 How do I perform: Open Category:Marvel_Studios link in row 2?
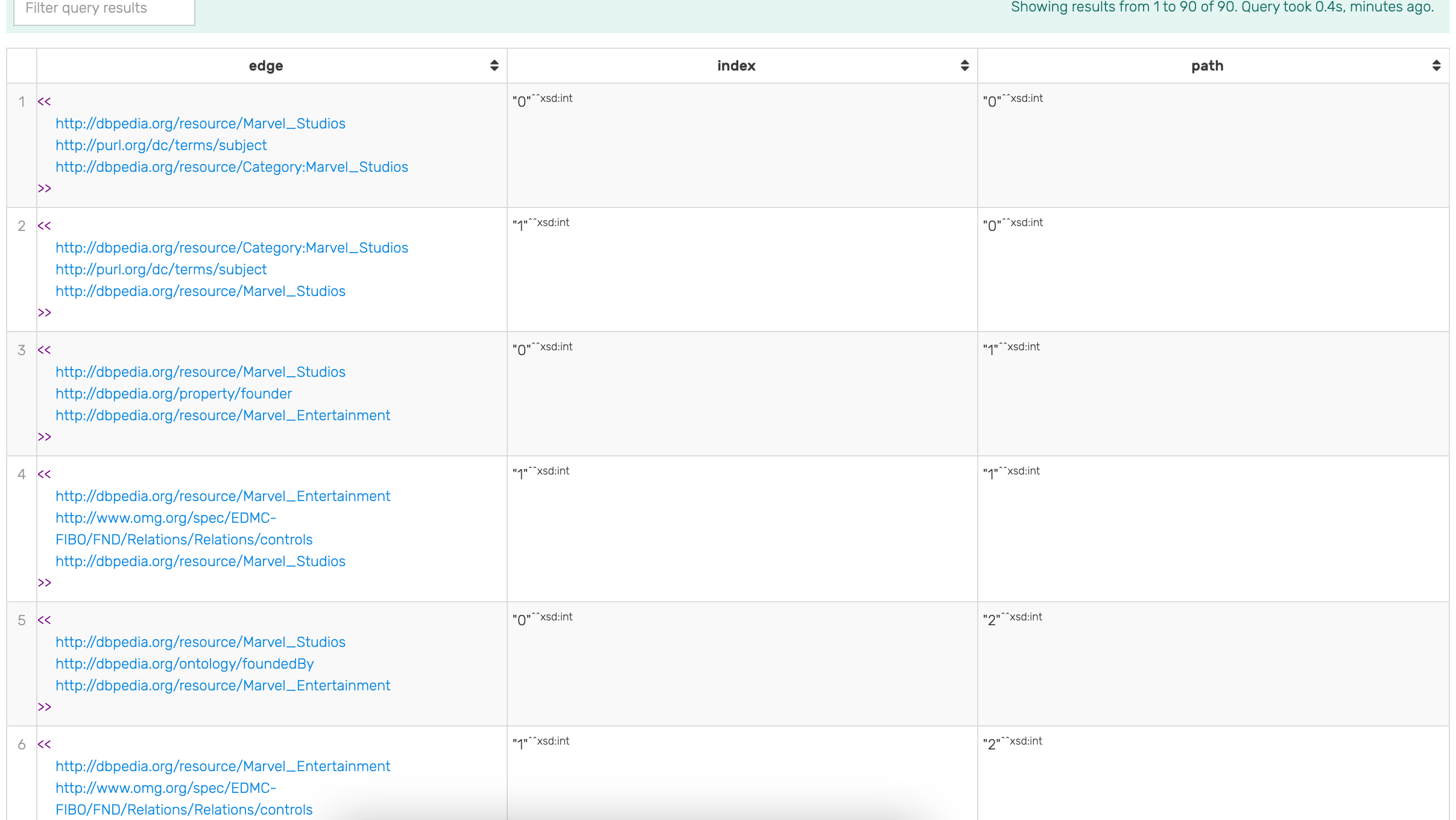coord(232,248)
